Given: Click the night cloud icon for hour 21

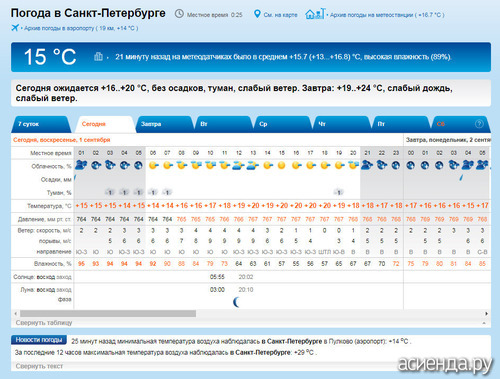Looking at the screenshot, I should [367, 165].
